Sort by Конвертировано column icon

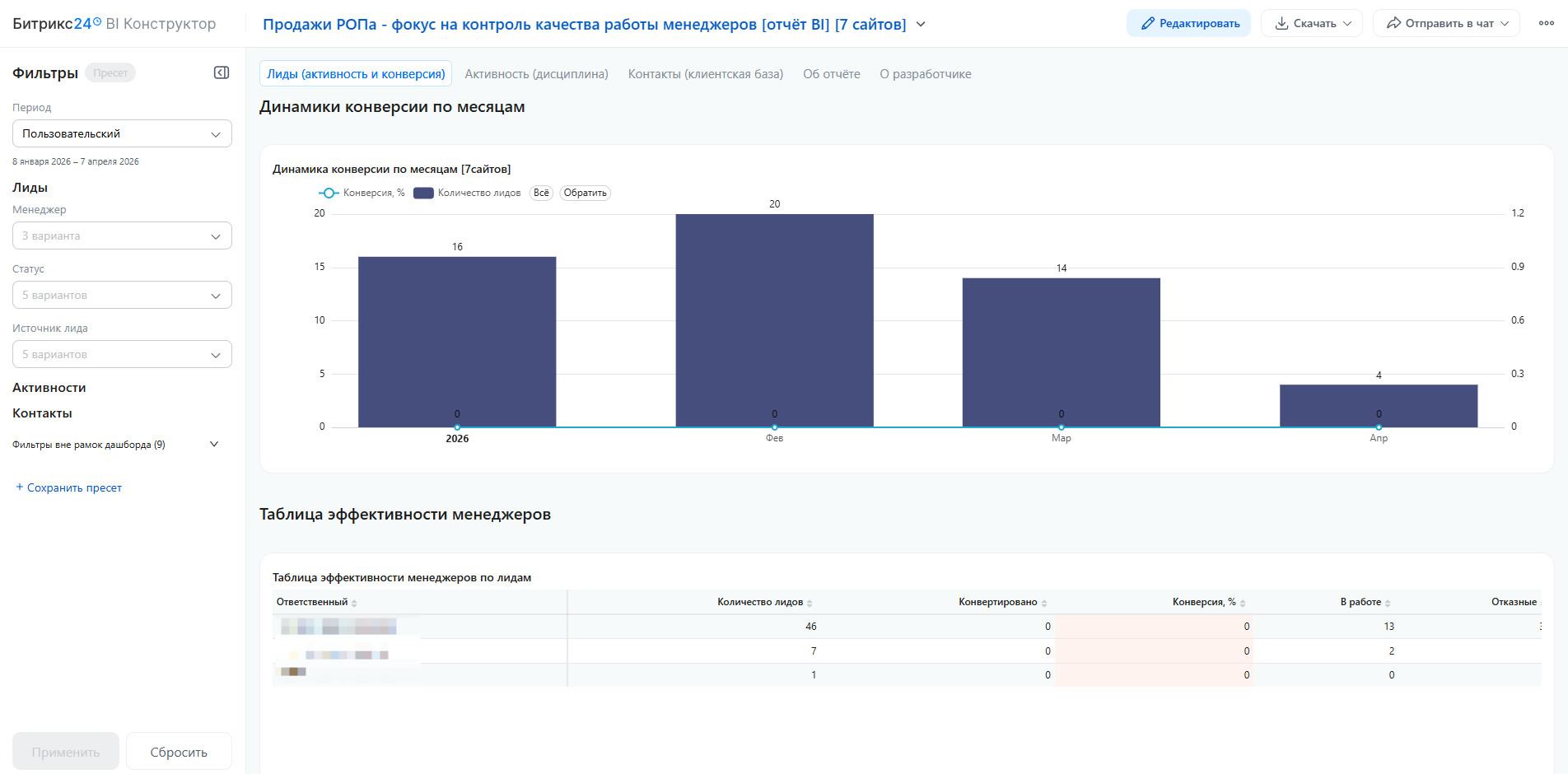coord(1044,603)
